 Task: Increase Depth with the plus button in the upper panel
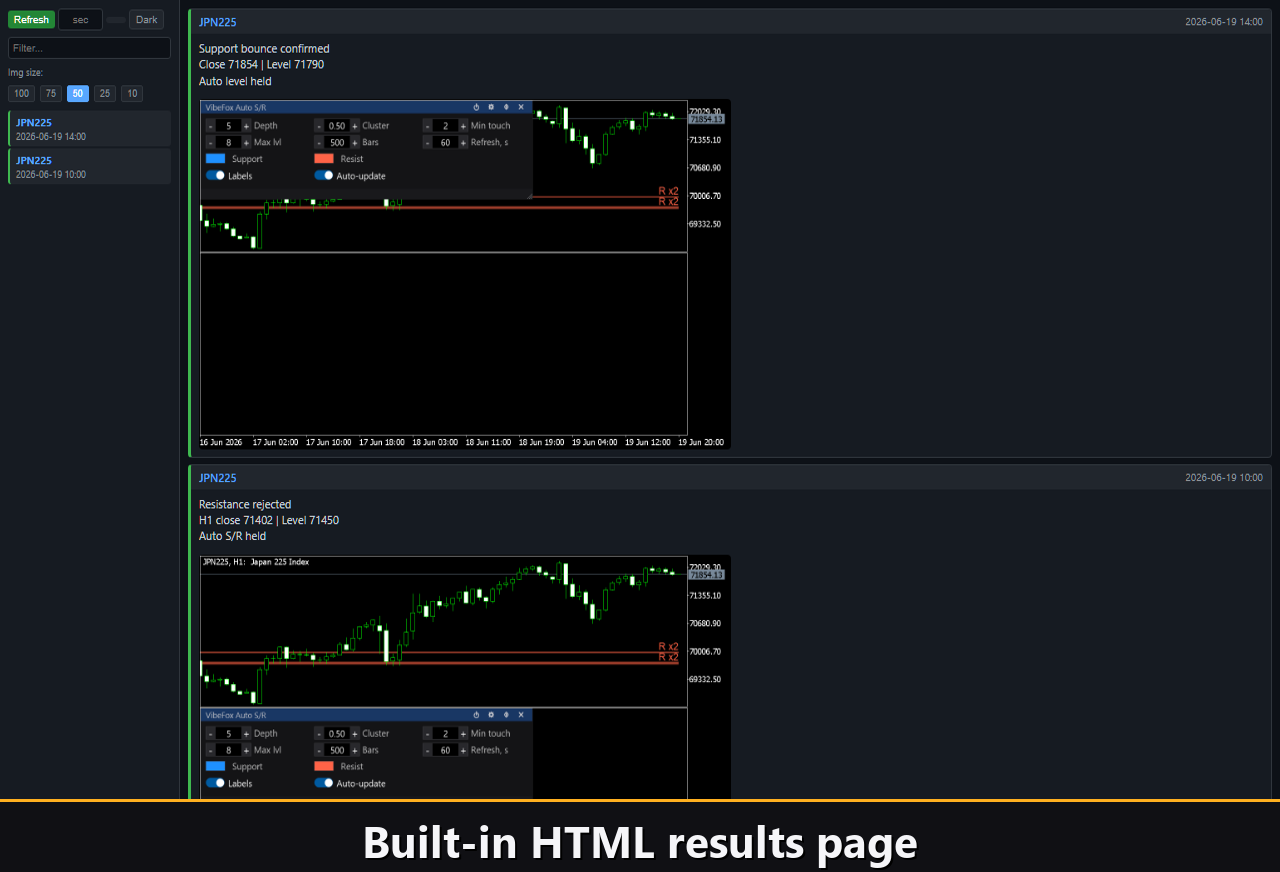246,126
